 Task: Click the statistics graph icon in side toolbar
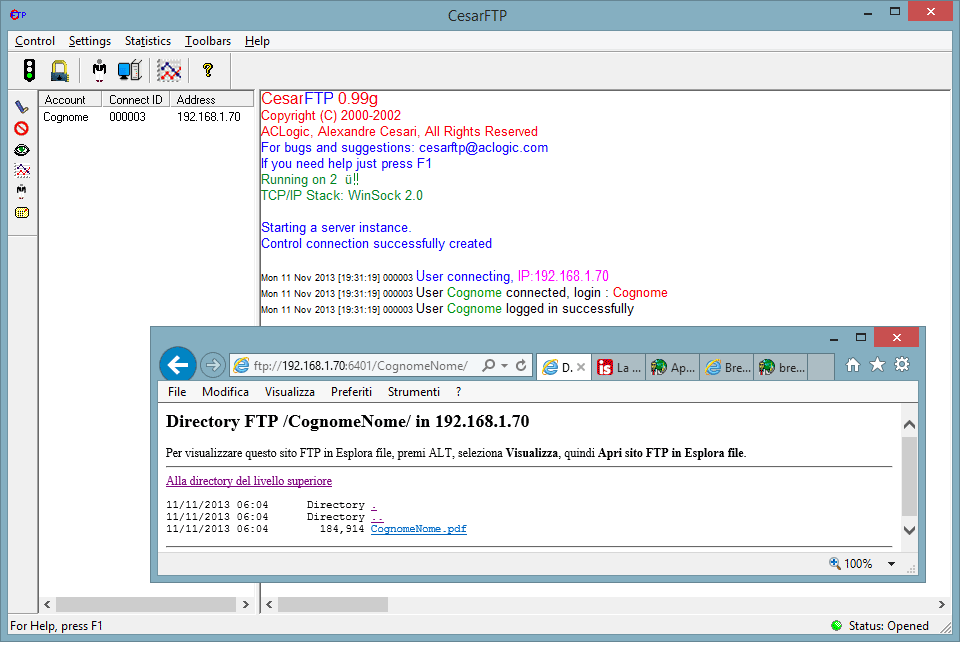[21, 171]
